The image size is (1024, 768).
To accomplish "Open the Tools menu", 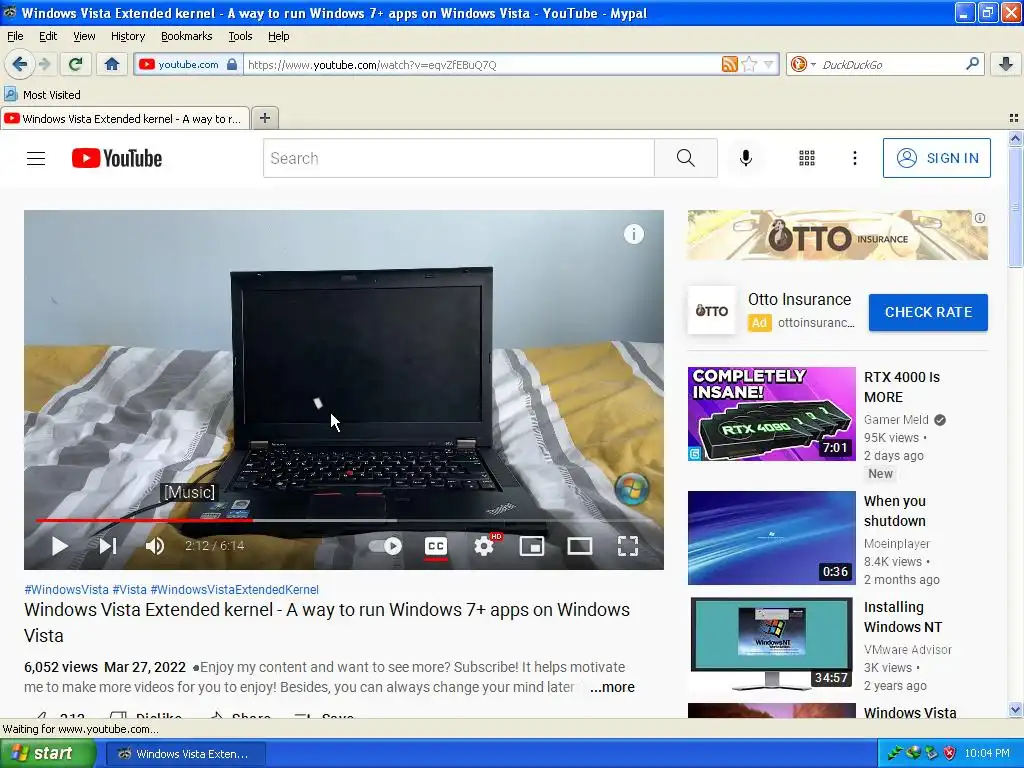I will point(240,36).
